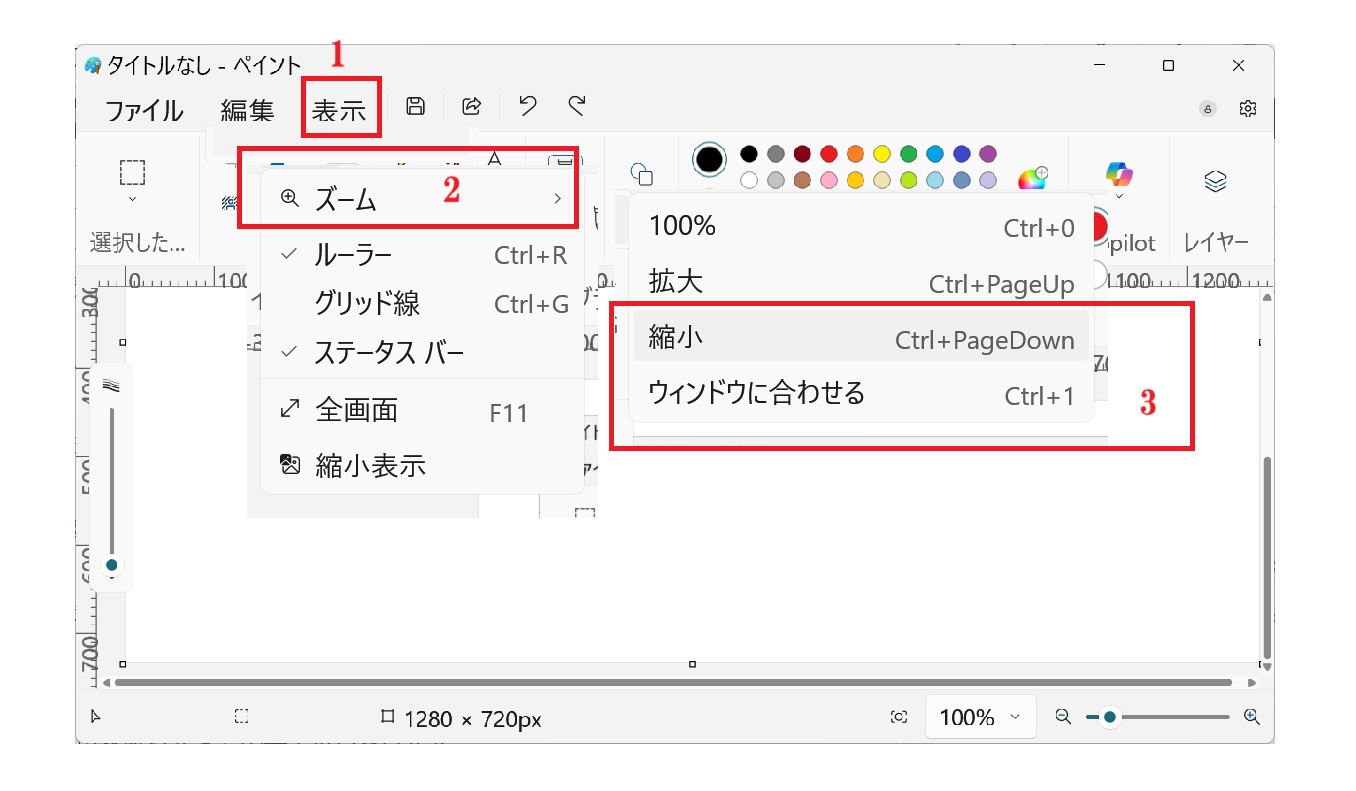The width and height of the screenshot is (1356, 791).
Task: Click the Undo arrow icon
Action: [x=528, y=107]
